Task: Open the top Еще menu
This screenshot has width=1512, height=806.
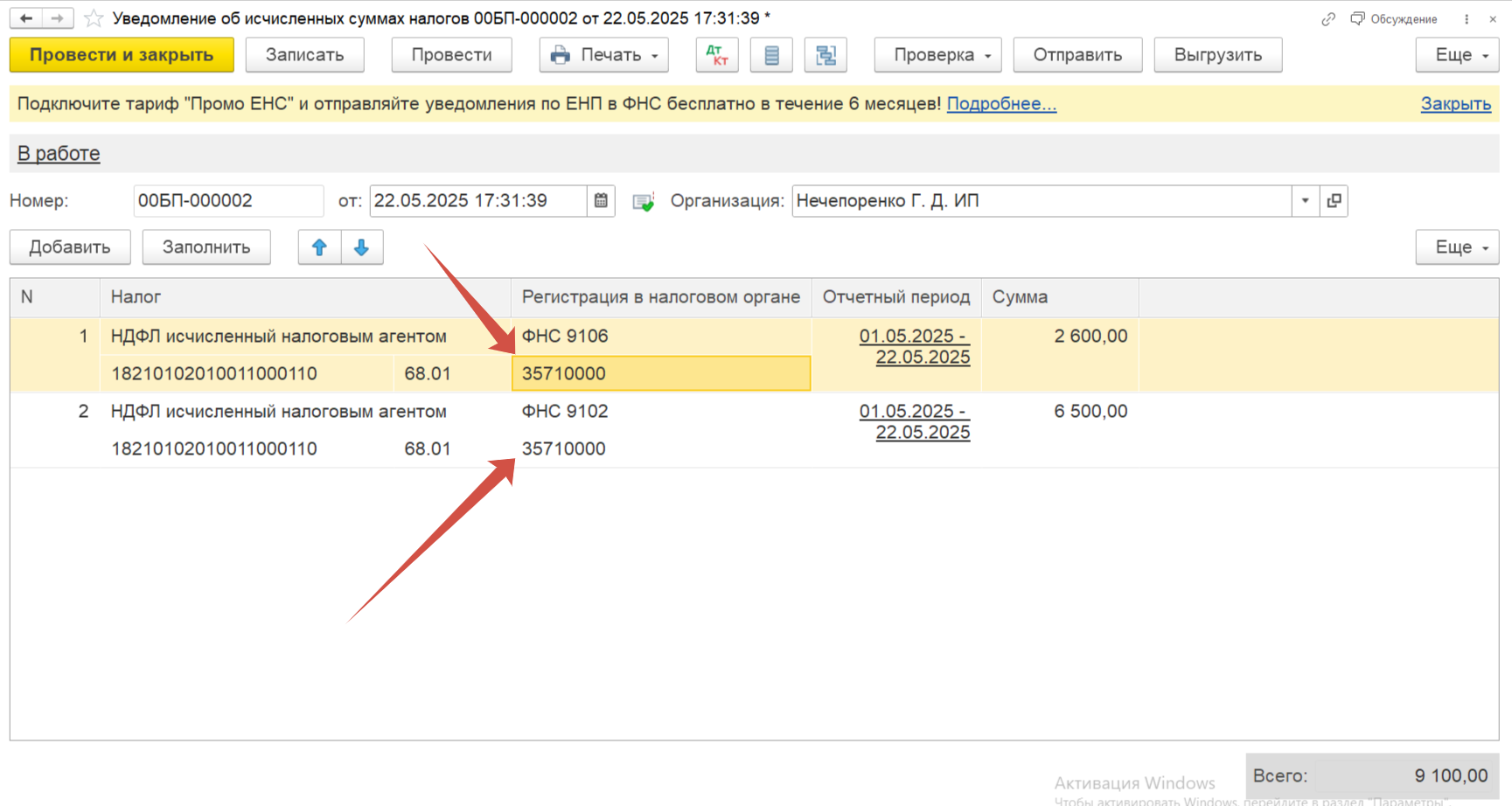Action: (x=1457, y=55)
